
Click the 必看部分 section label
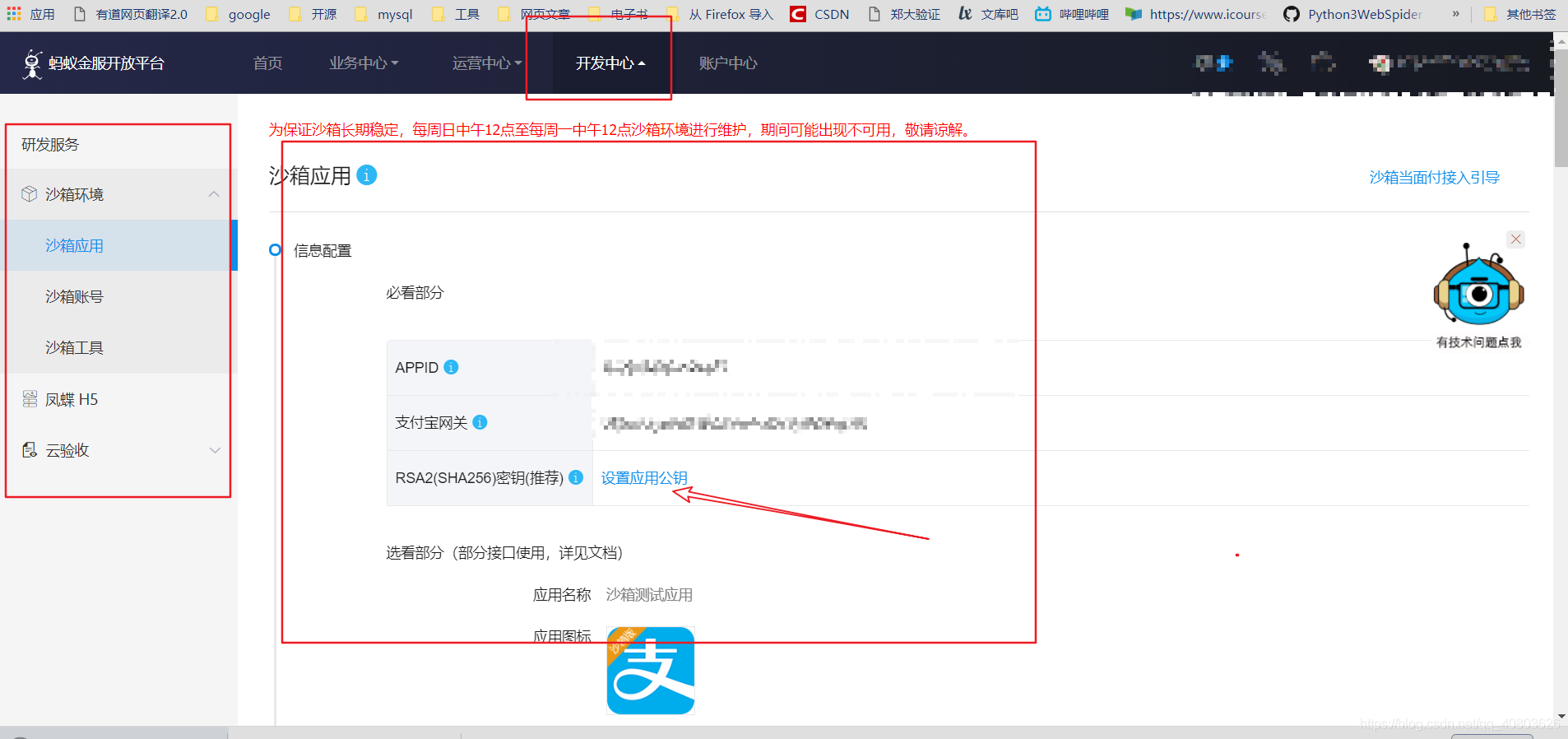[x=415, y=293]
